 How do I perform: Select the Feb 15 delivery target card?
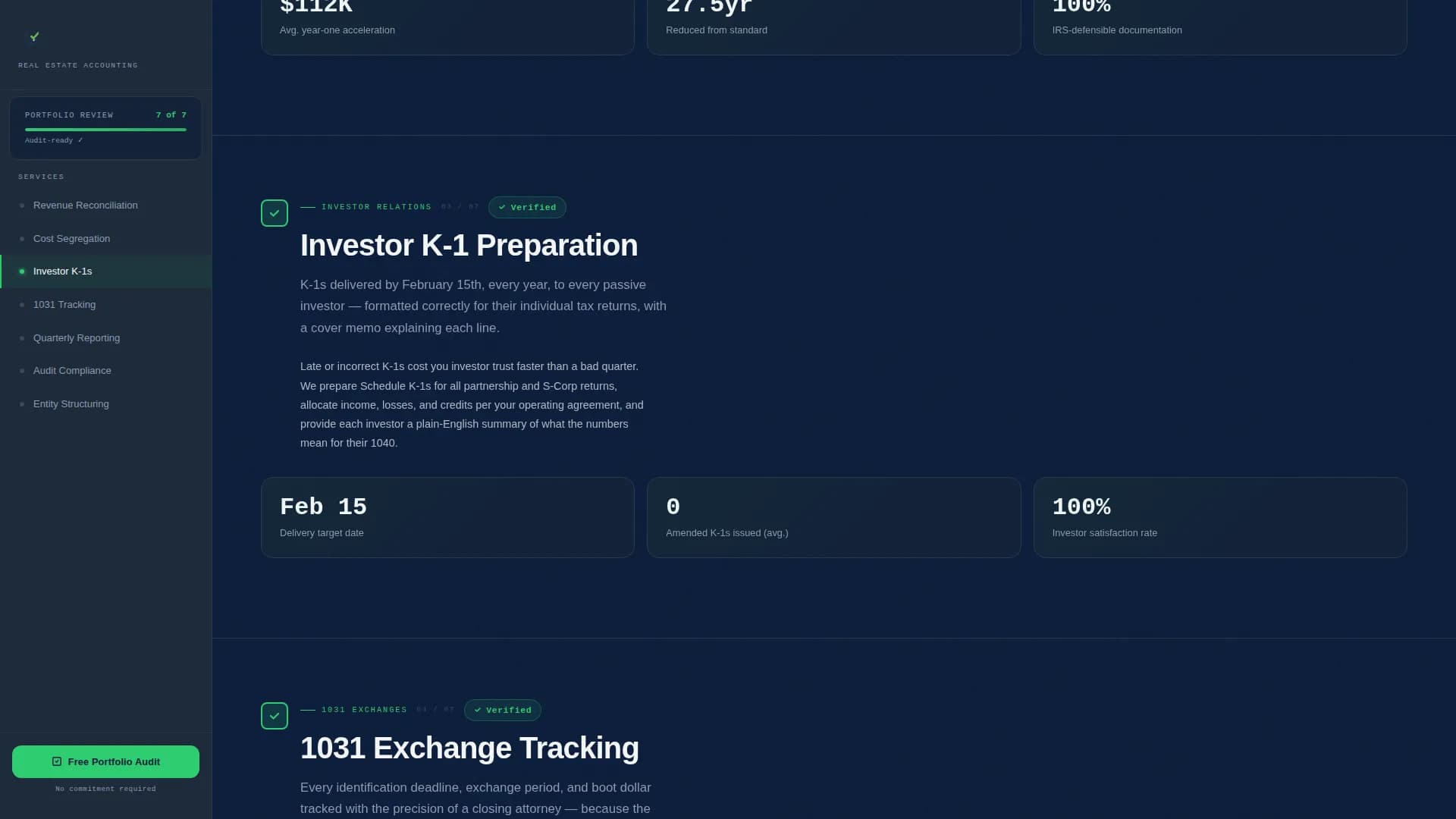(447, 517)
